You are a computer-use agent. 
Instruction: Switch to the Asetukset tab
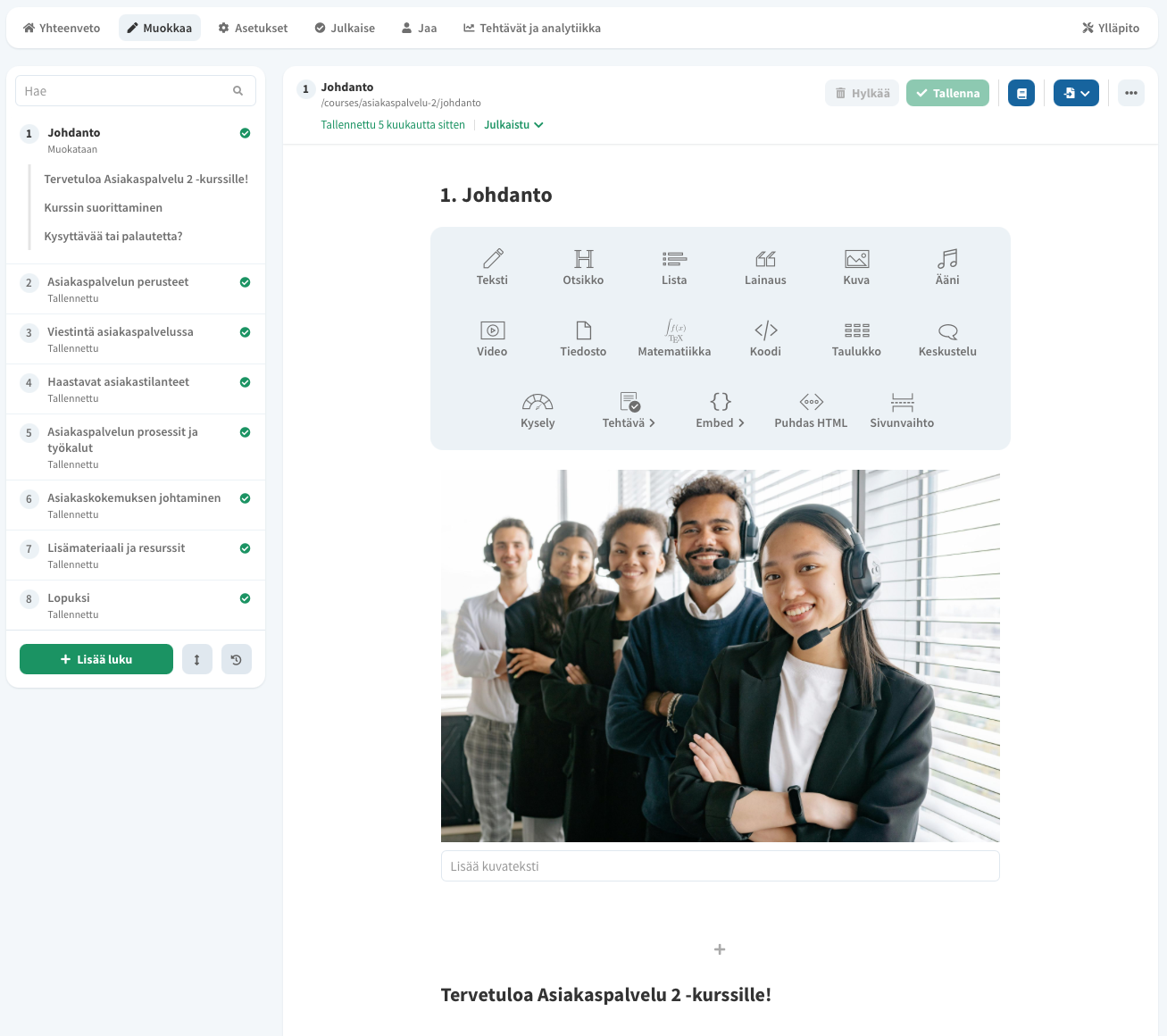pyautogui.click(x=253, y=28)
